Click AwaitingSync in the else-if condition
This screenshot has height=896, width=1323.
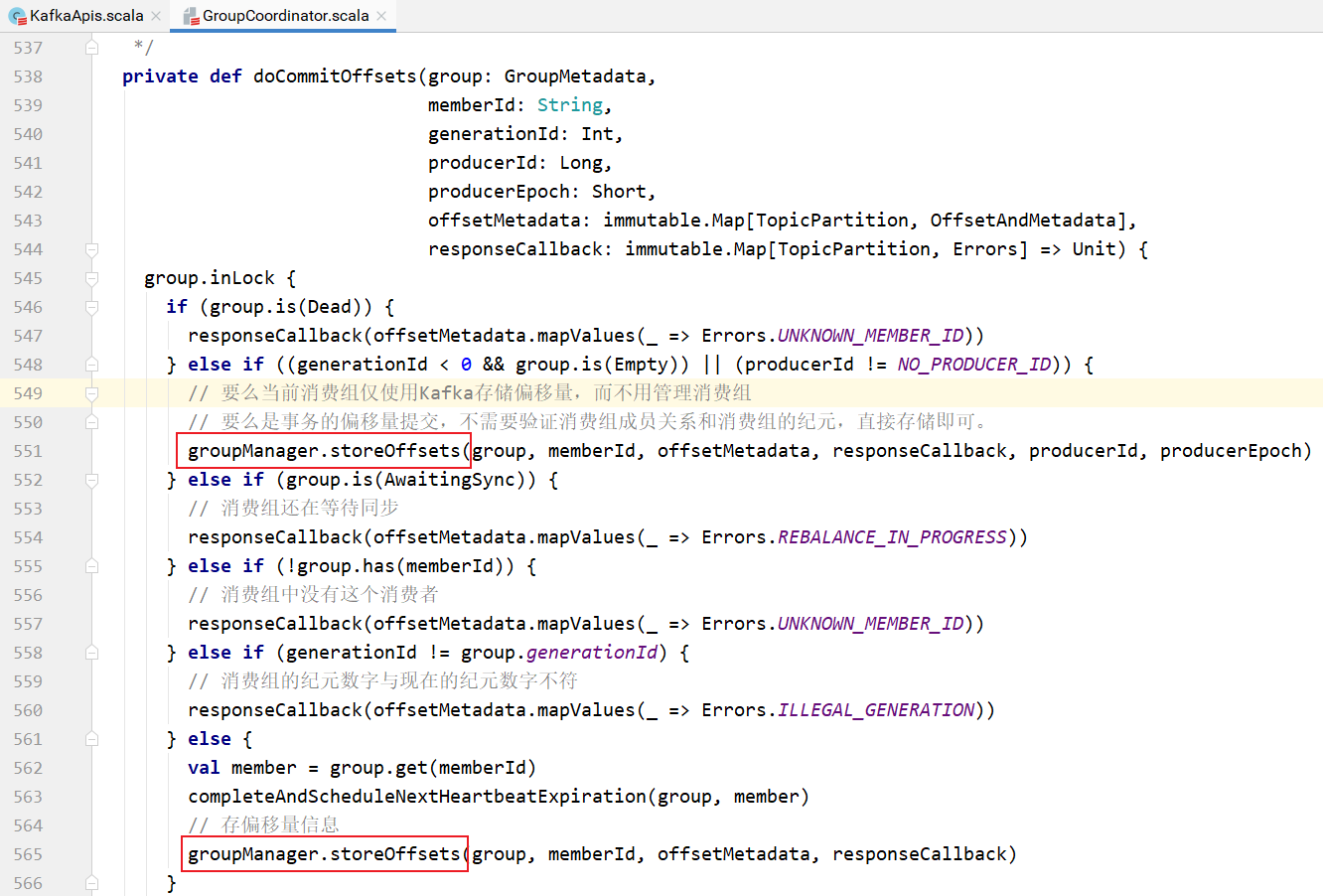point(450,480)
